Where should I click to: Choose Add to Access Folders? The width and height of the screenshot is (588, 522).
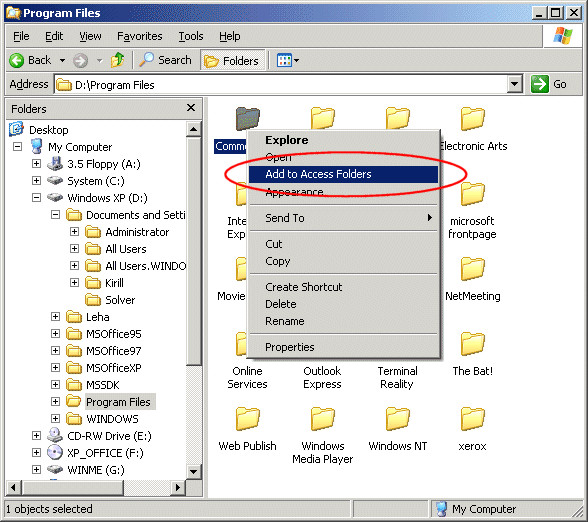(x=344, y=174)
